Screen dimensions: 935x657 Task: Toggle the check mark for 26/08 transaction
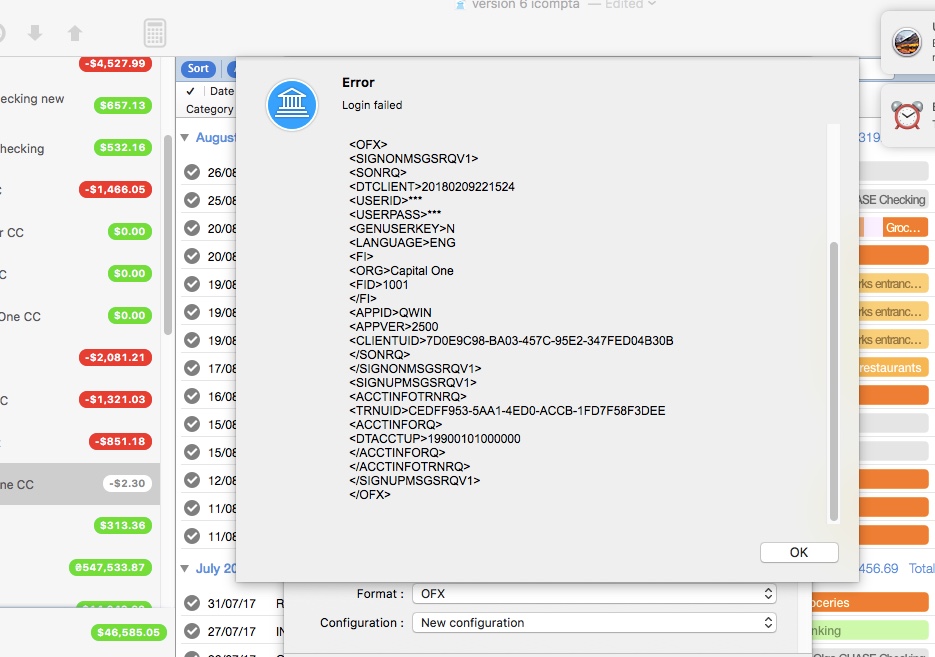192,172
